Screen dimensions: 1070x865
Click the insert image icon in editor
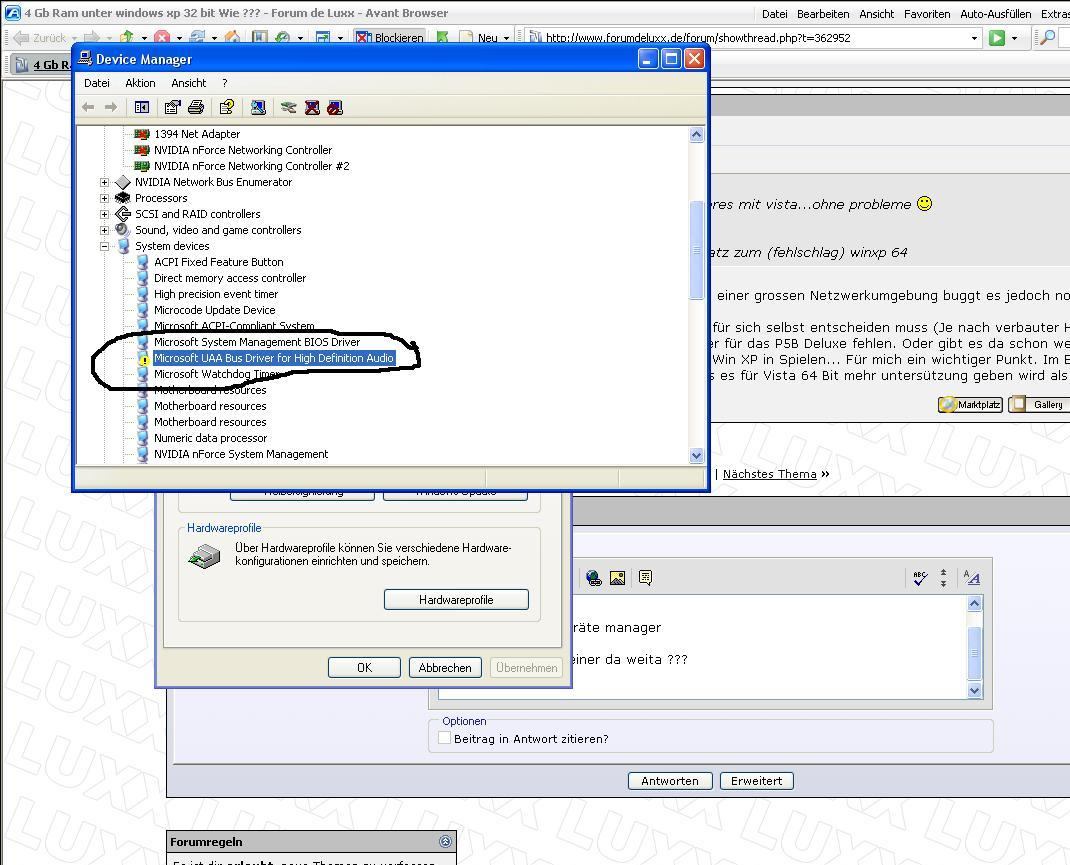click(x=618, y=578)
